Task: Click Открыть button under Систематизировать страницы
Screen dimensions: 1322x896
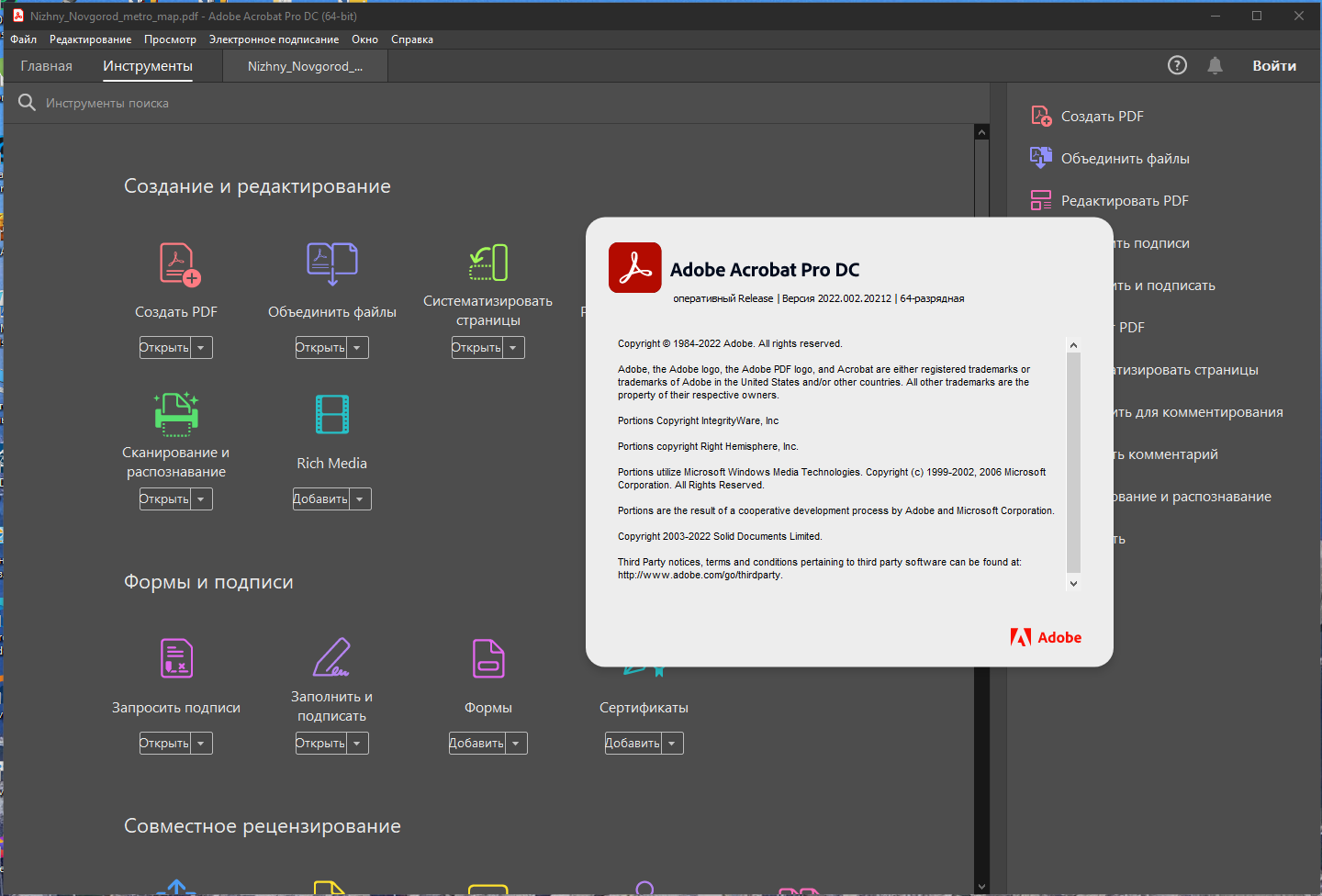Action: (477, 347)
